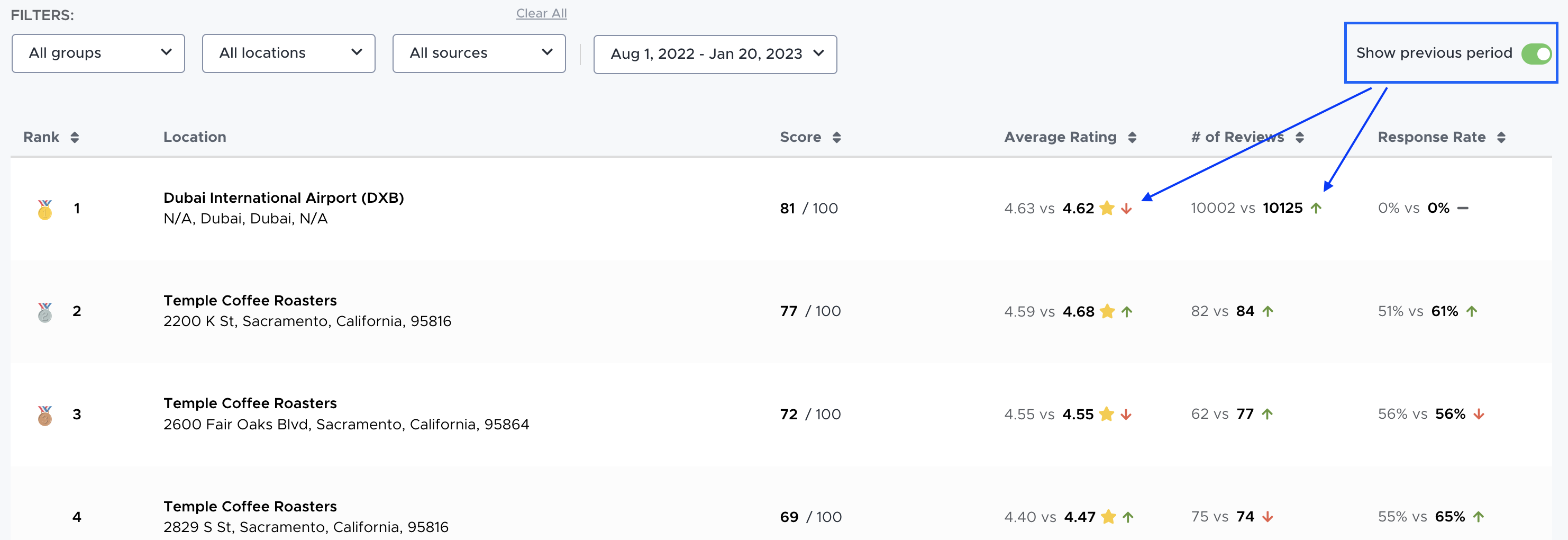Click the bronze medal icon for rank 3

click(x=44, y=416)
